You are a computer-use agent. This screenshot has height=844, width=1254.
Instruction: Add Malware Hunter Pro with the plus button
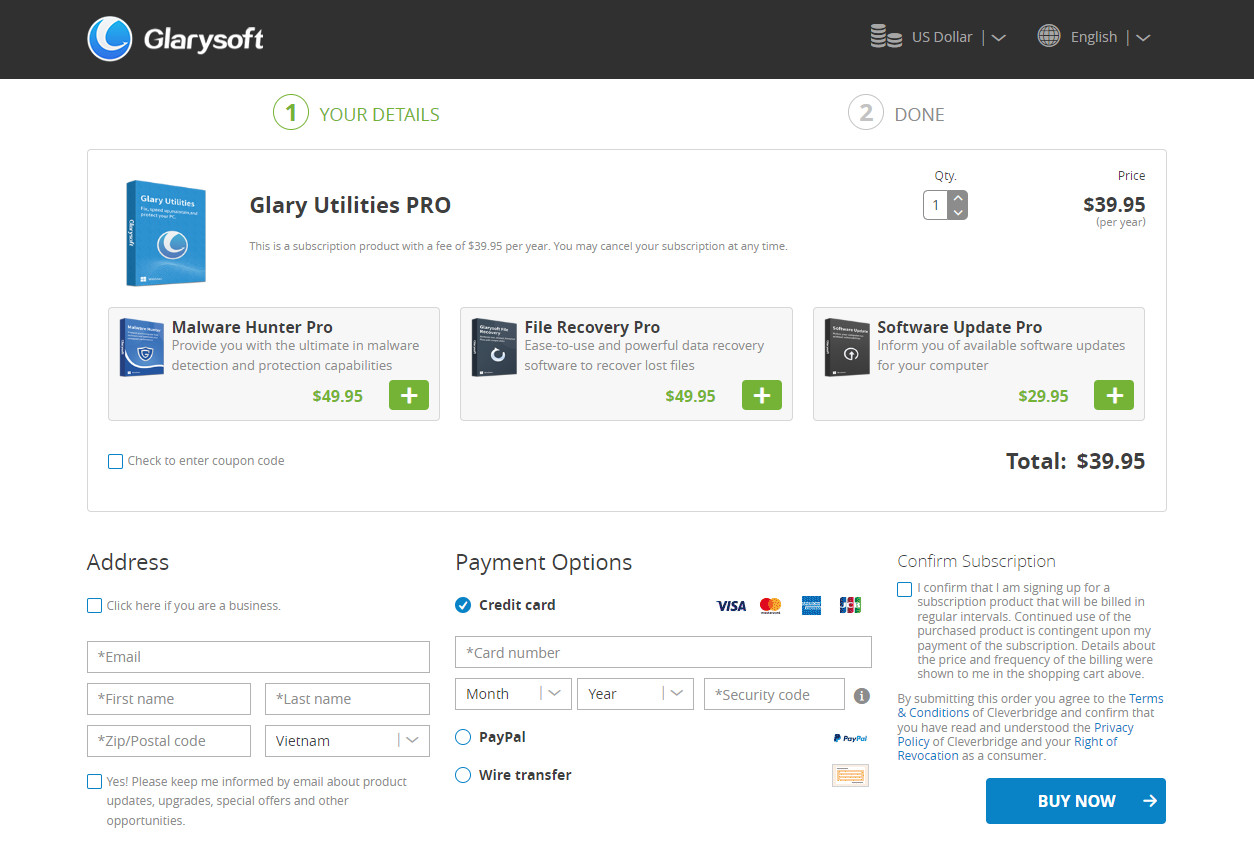409,395
